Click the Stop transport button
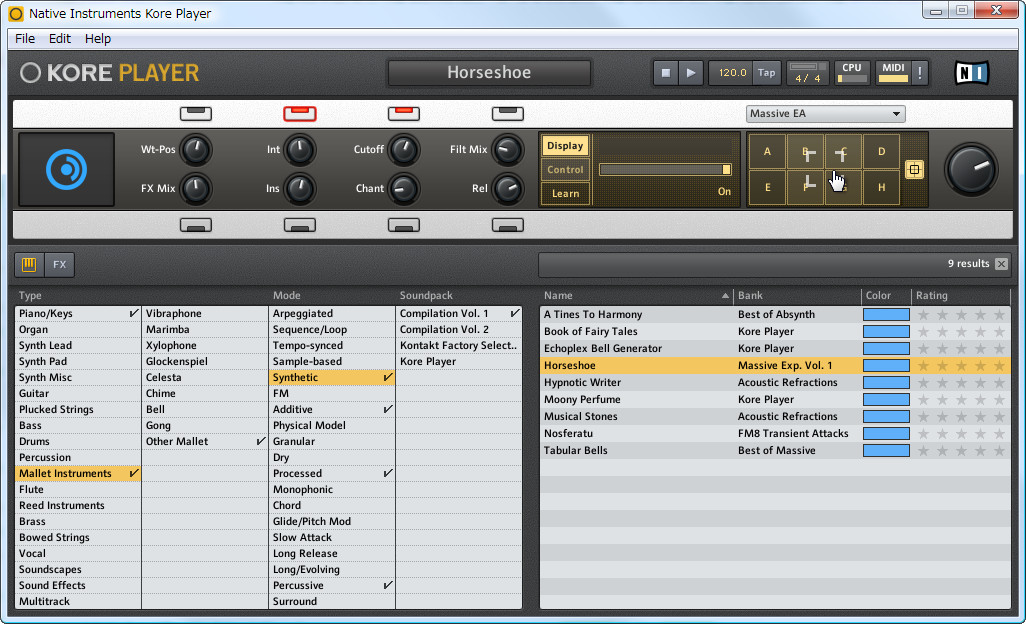Image resolution: width=1026 pixels, height=624 pixels. (x=665, y=73)
